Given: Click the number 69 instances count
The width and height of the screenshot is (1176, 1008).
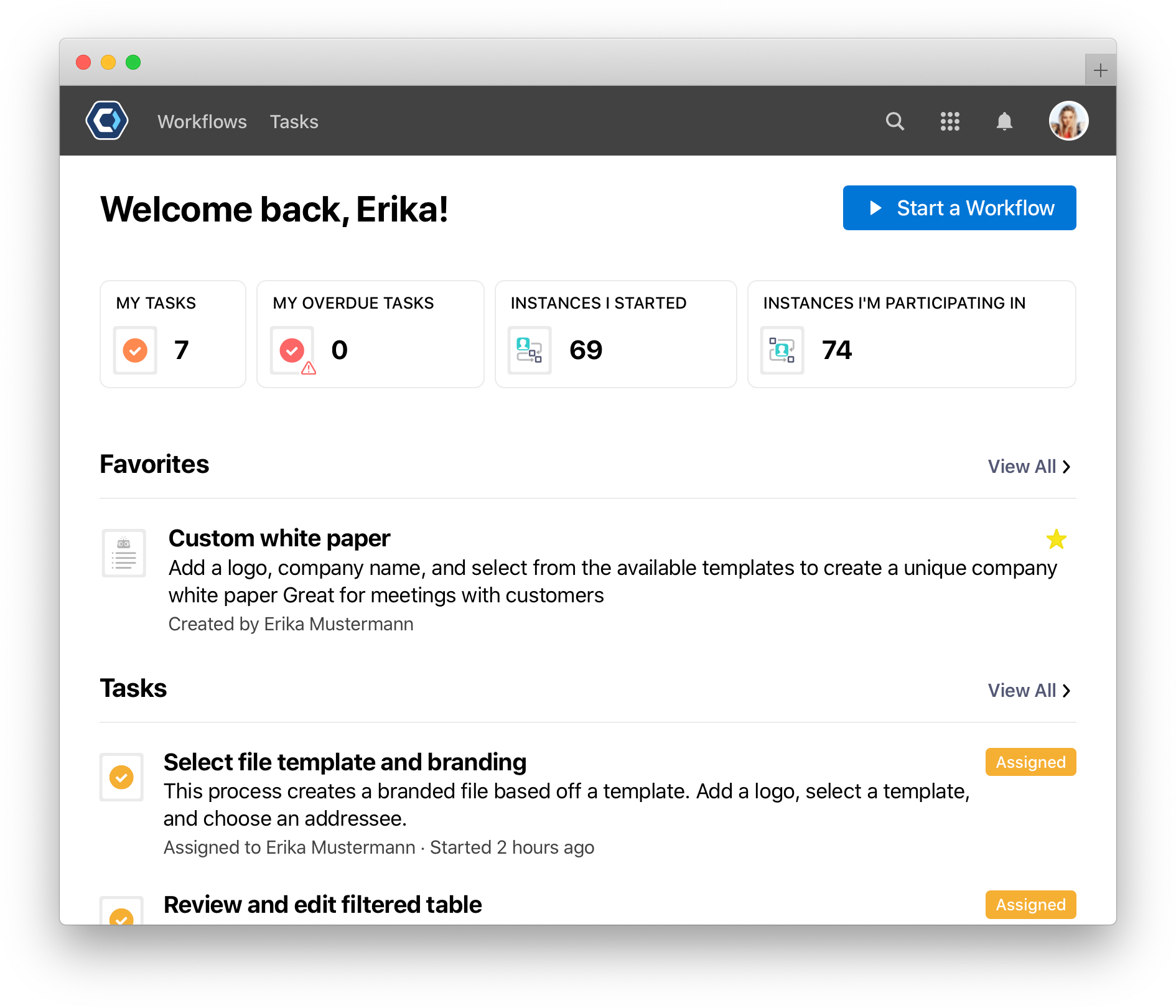Looking at the screenshot, I should tap(586, 350).
